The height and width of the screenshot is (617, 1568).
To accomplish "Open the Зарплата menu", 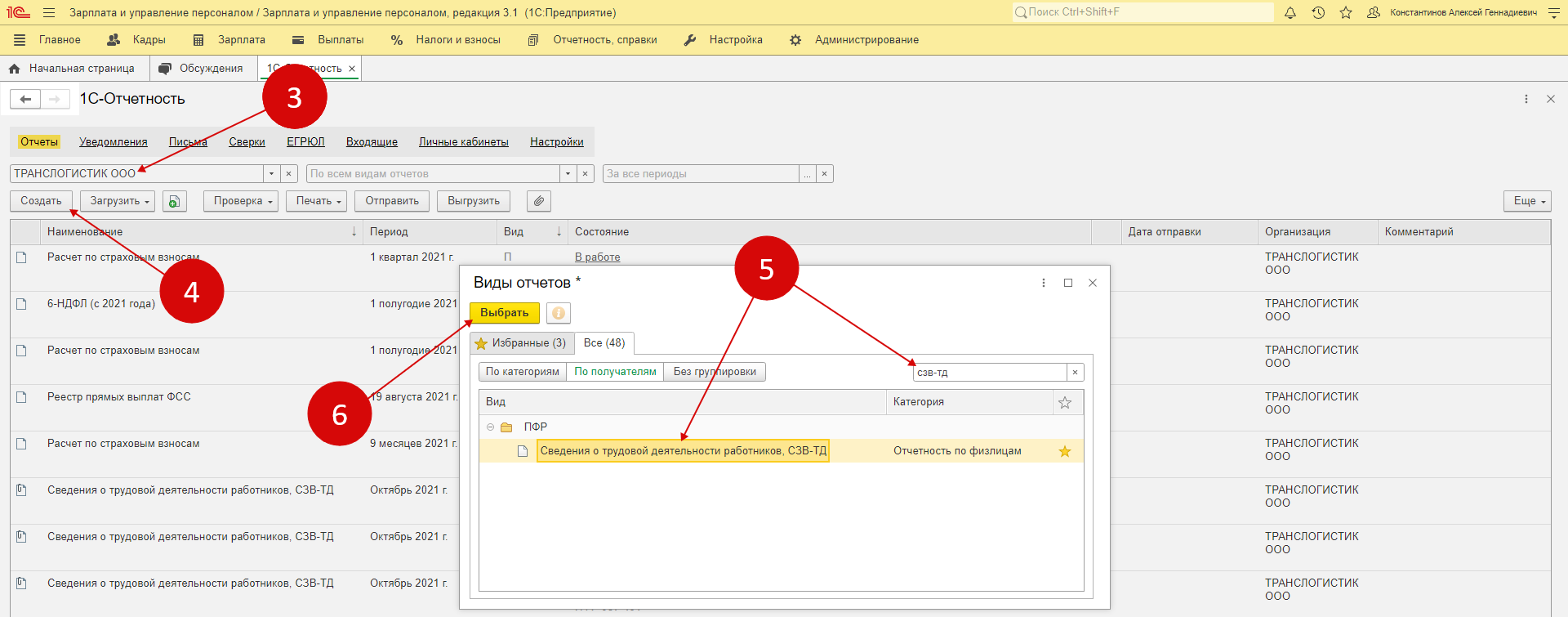I will (241, 40).
